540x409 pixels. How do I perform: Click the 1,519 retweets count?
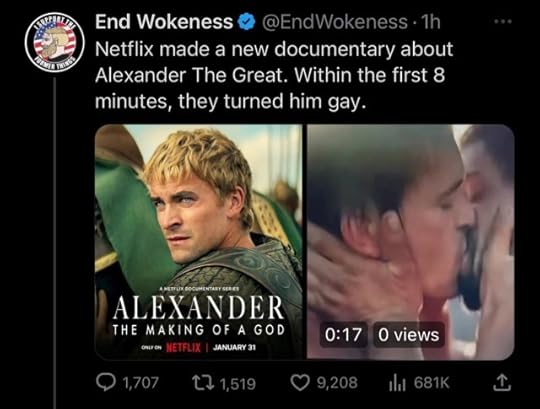click(238, 383)
